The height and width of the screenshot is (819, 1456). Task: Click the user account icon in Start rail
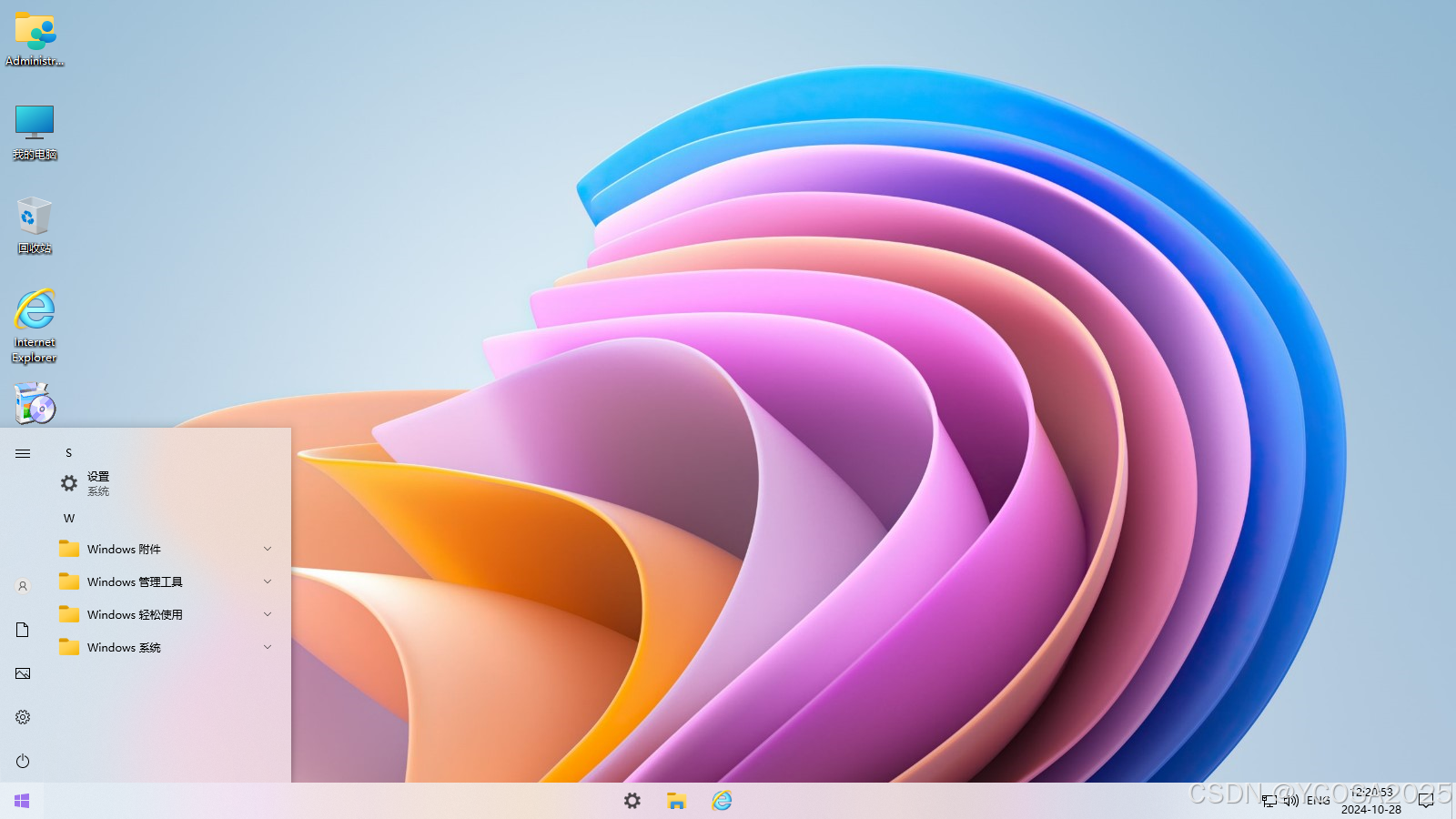23,586
